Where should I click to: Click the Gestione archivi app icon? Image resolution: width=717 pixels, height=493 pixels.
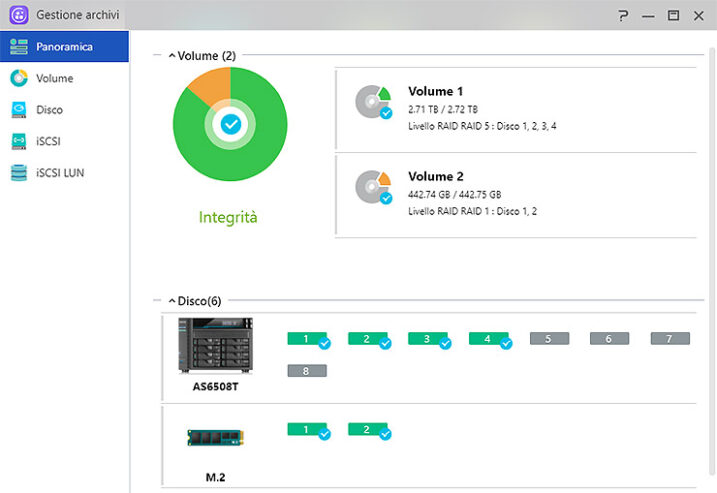(x=18, y=15)
